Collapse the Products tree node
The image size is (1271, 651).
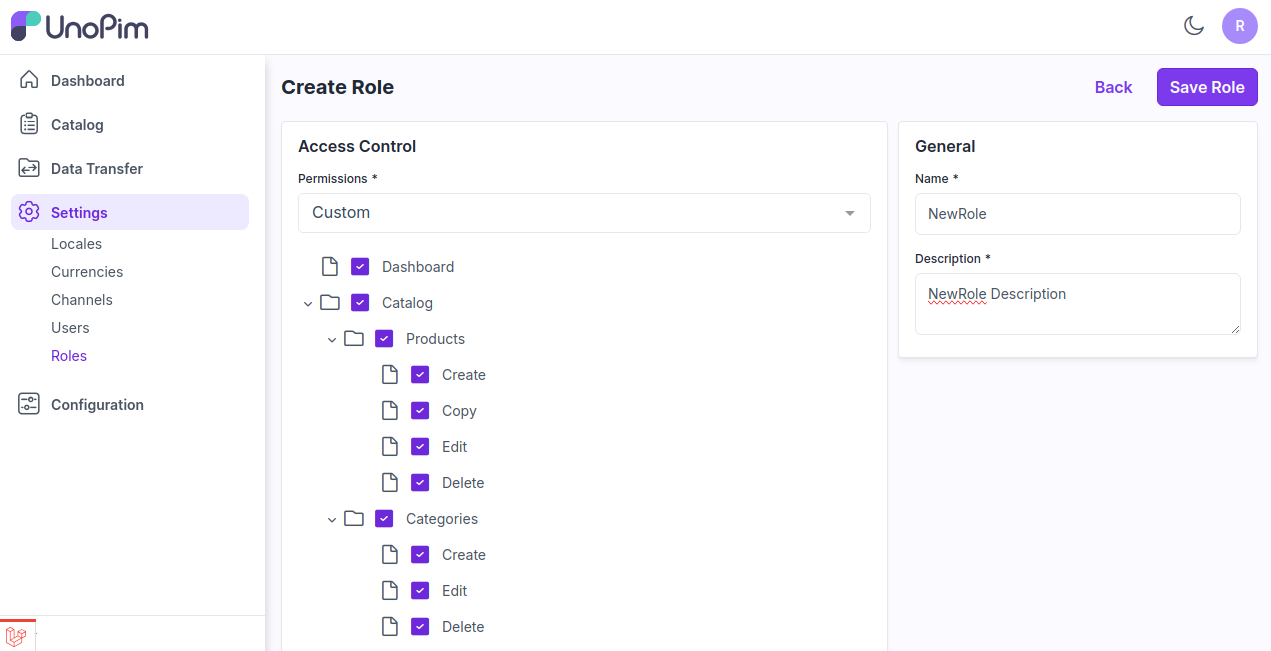point(332,339)
